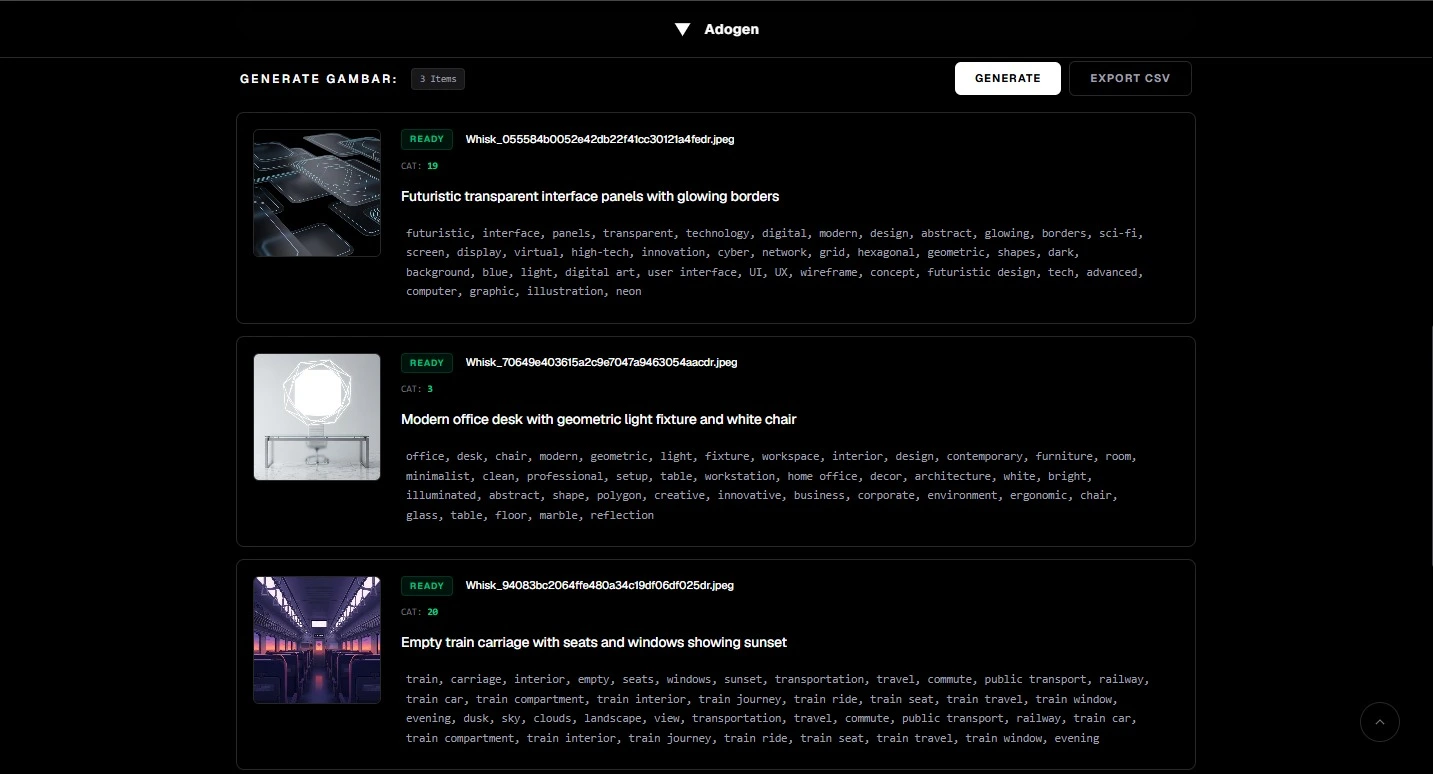Click the sunset train carriage card title

click(x=594, y=642)
